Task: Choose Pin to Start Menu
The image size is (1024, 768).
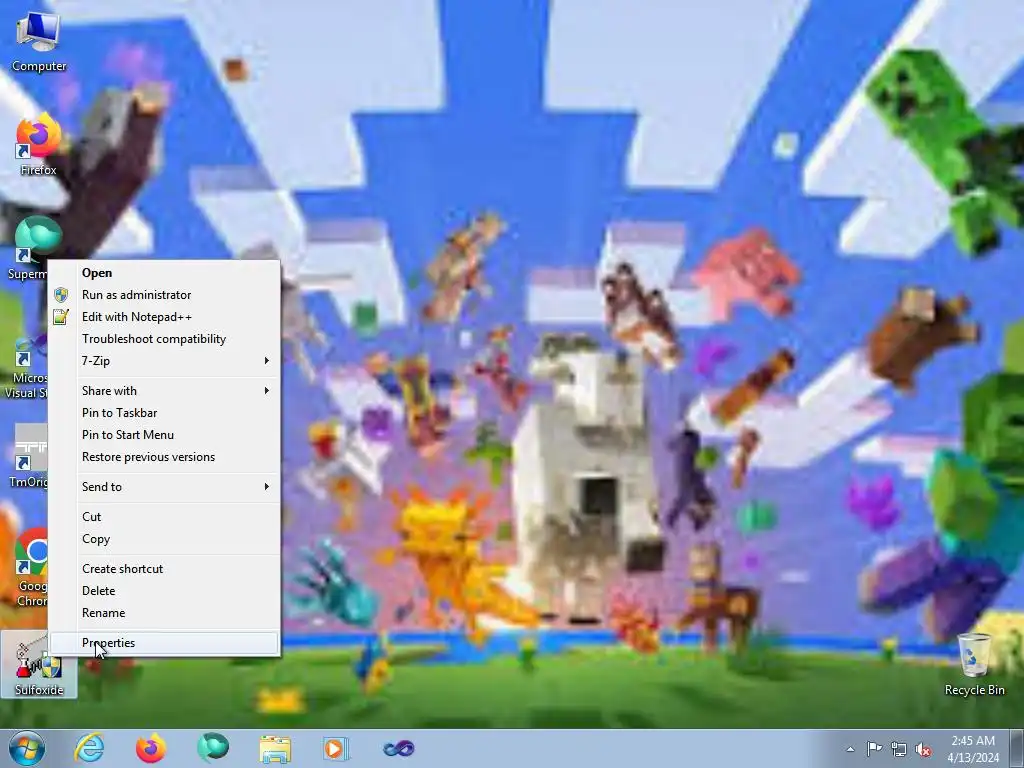Action: coord(165,435)
